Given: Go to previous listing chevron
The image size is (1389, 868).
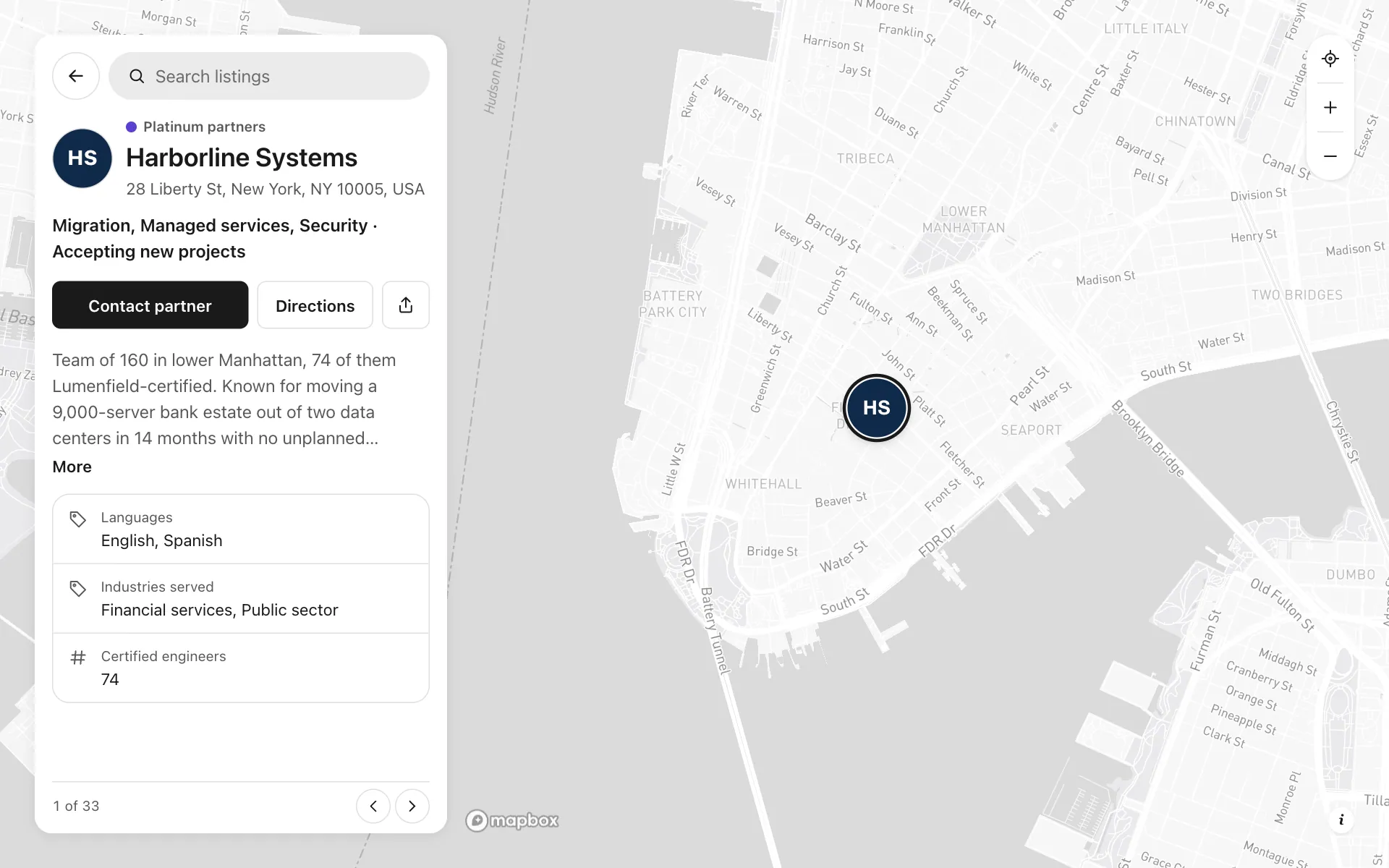Looking at the screenshot, I should pos(373,806).
